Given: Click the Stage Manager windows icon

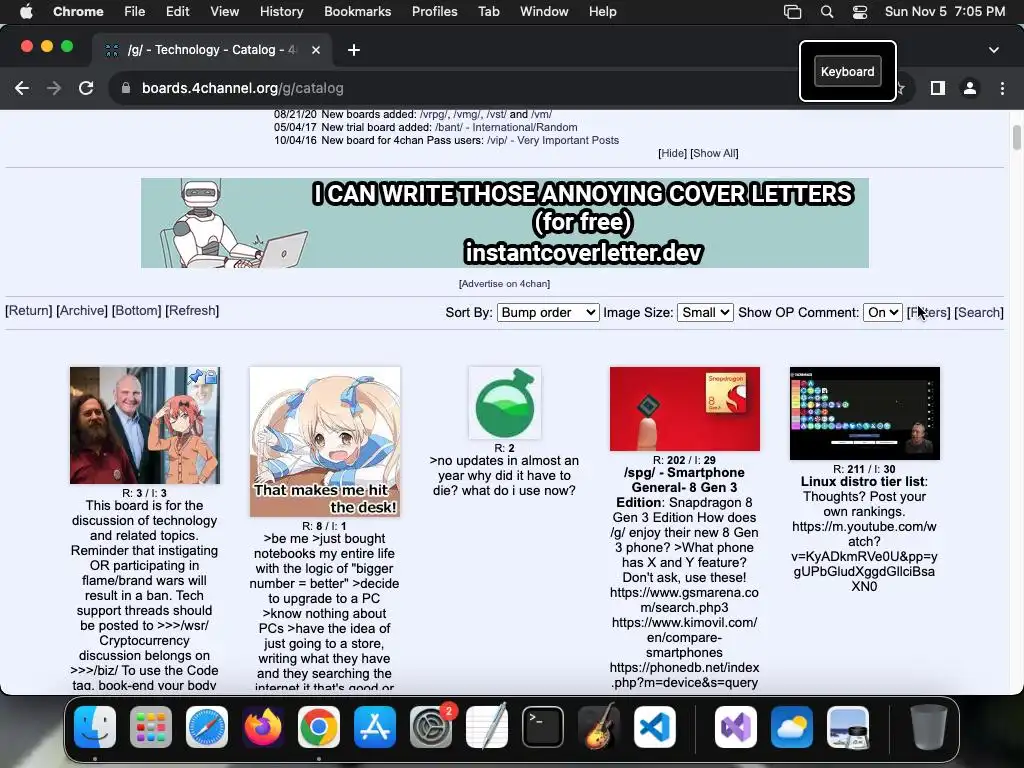Looking at the screenshot, I should (x=792, y=11).
